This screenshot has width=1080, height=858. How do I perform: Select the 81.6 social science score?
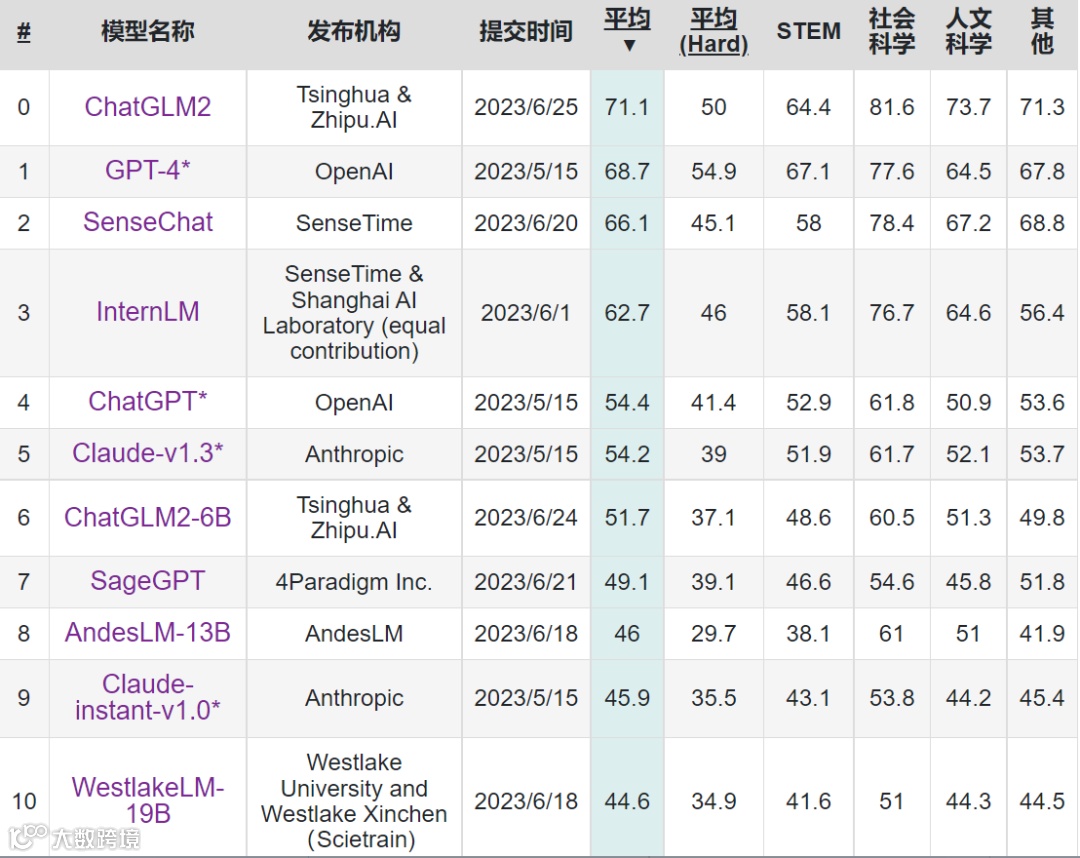892,107
